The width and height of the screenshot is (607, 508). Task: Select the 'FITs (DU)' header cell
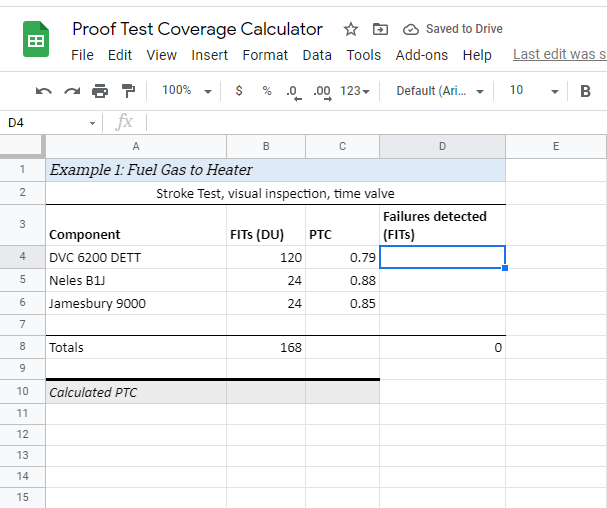click(x=266, y=225)
